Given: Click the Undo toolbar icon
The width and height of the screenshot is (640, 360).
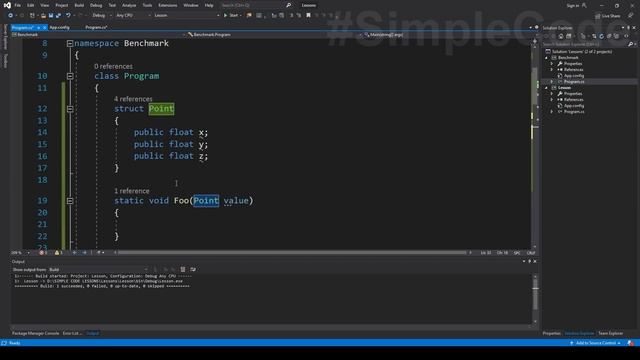Looking at the screenshot, I should coord(68,15).
